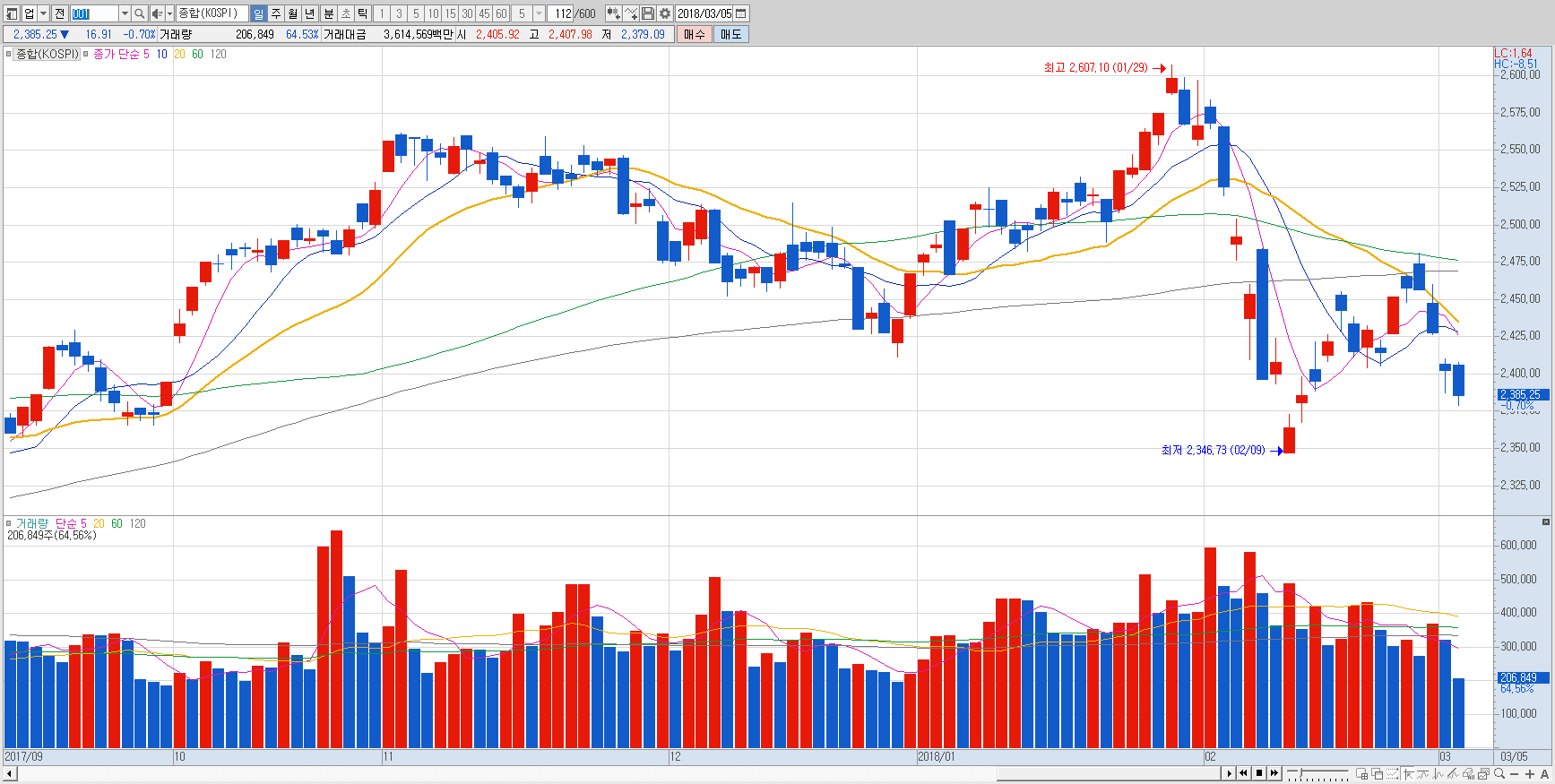Screen dimensions: 1555x784
Task: Click the 전 button
Action: coord(59,13)
